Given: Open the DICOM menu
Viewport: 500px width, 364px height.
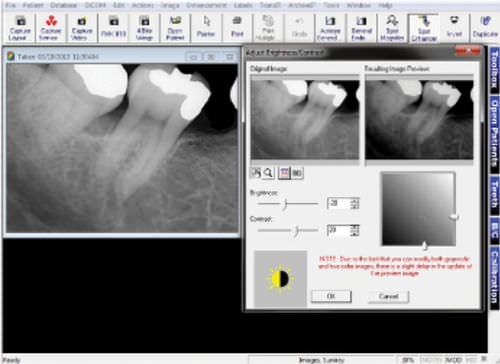Looking at the screenshot, I should 95,5.
